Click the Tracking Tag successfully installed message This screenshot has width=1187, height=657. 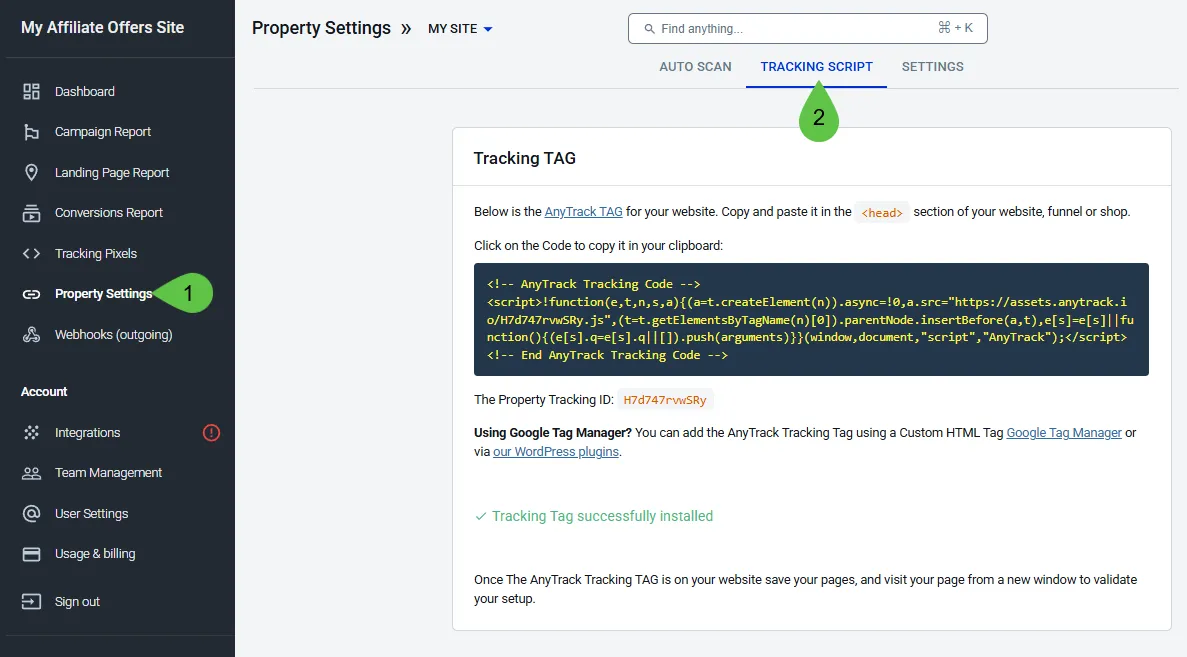603,516
